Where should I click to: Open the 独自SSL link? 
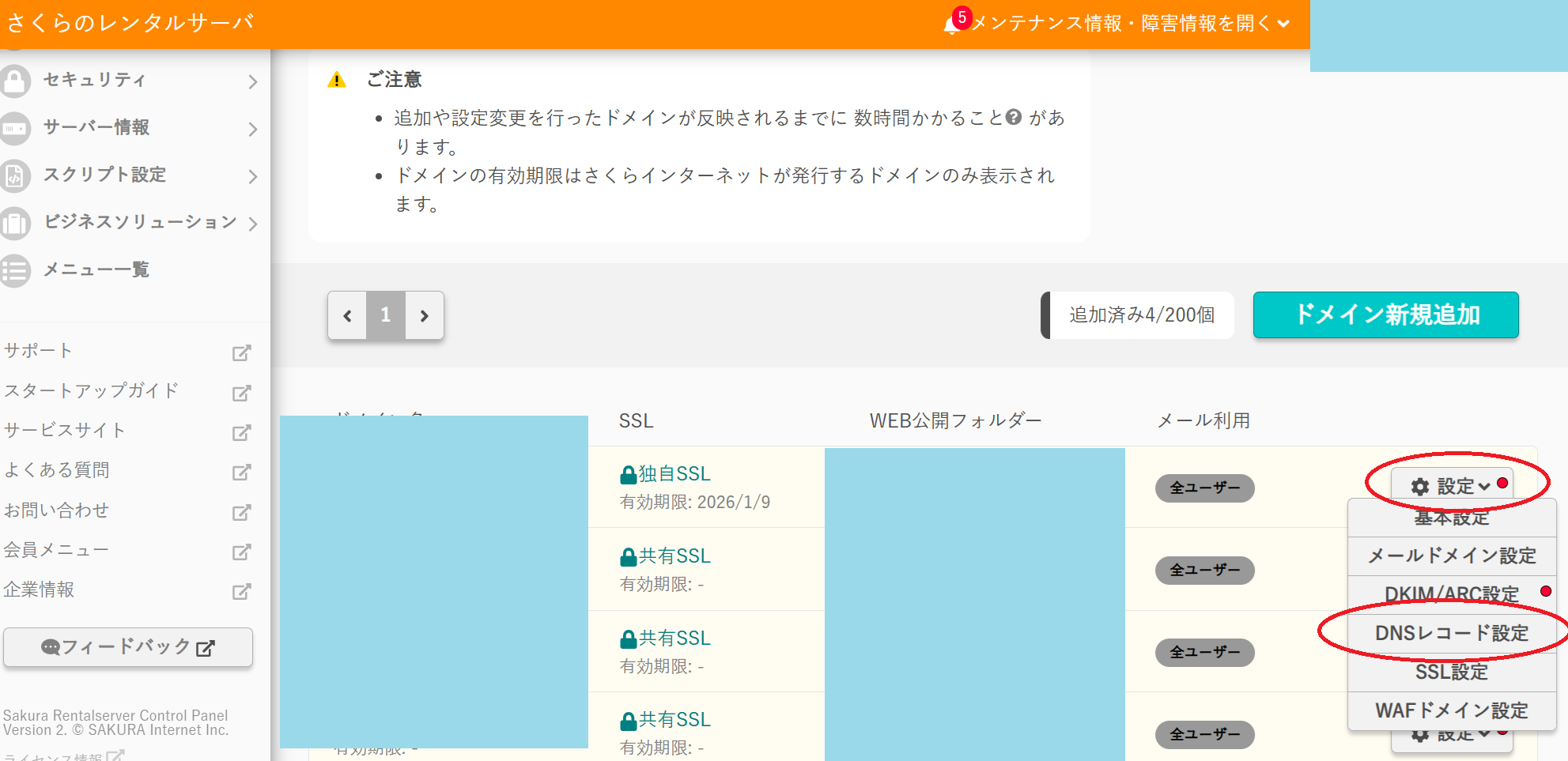pos(674,473)
